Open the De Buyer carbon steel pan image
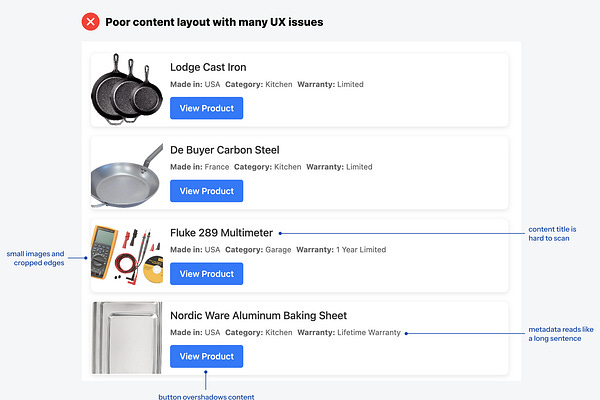The height and width of the screenshot is (400, 600). [126, 173]
